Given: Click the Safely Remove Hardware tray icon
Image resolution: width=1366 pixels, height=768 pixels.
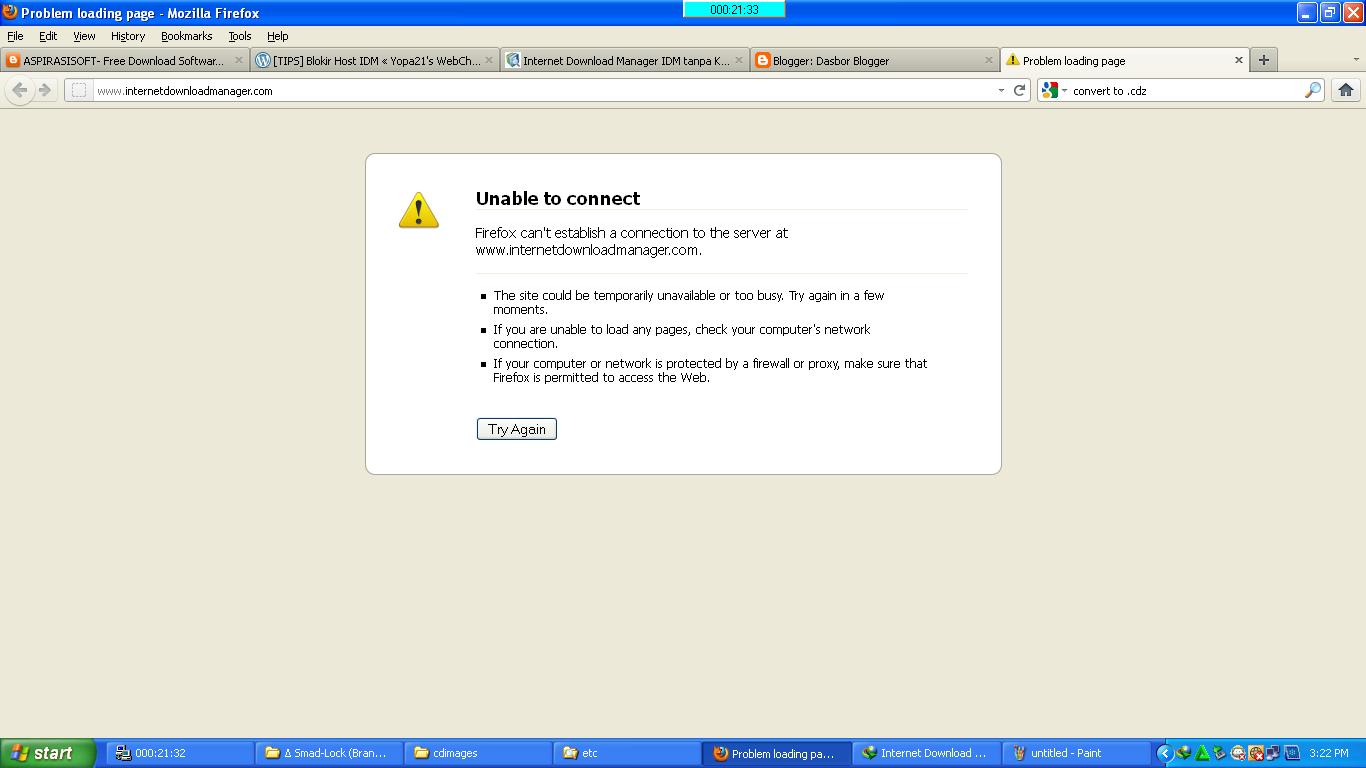Looking at the screenshot, I should click(1220, 753).
